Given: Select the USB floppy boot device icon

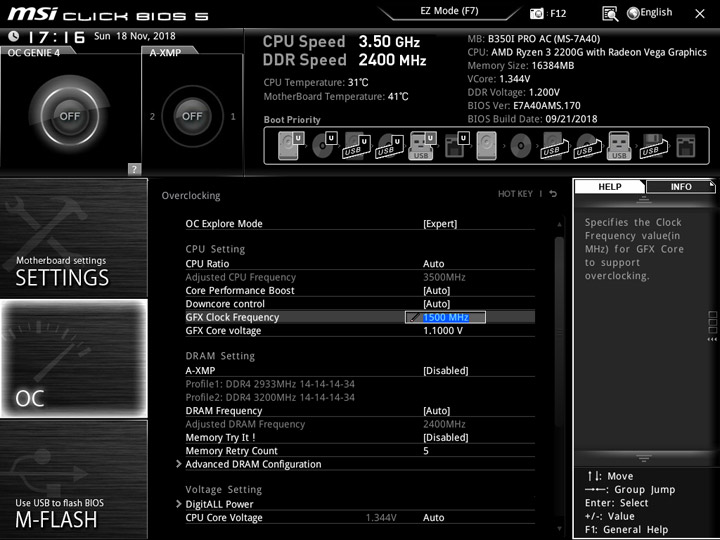Looking at the screenshot, I should pyautogui.click(x=653, y=146).
